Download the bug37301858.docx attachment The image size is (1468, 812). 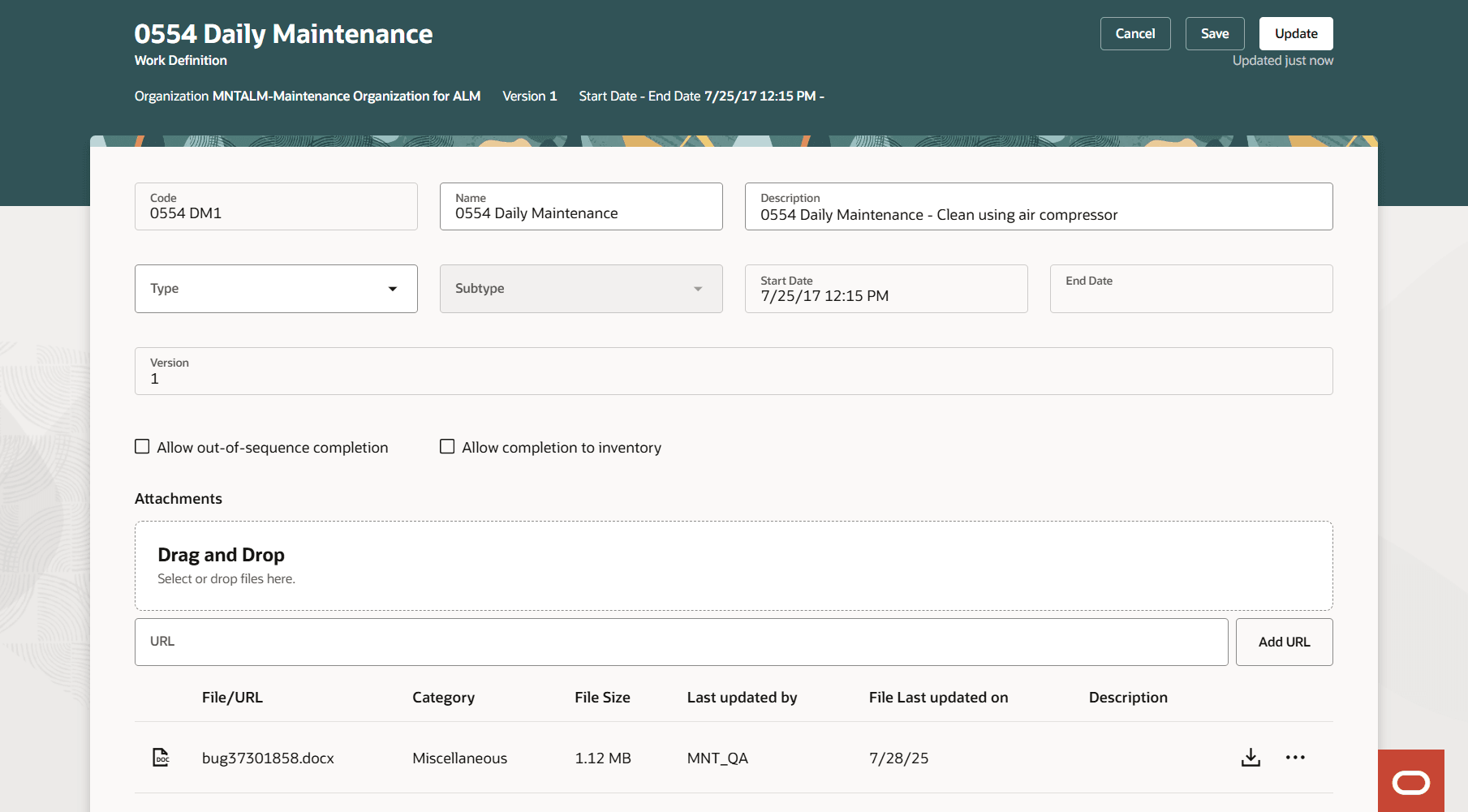1250,758
